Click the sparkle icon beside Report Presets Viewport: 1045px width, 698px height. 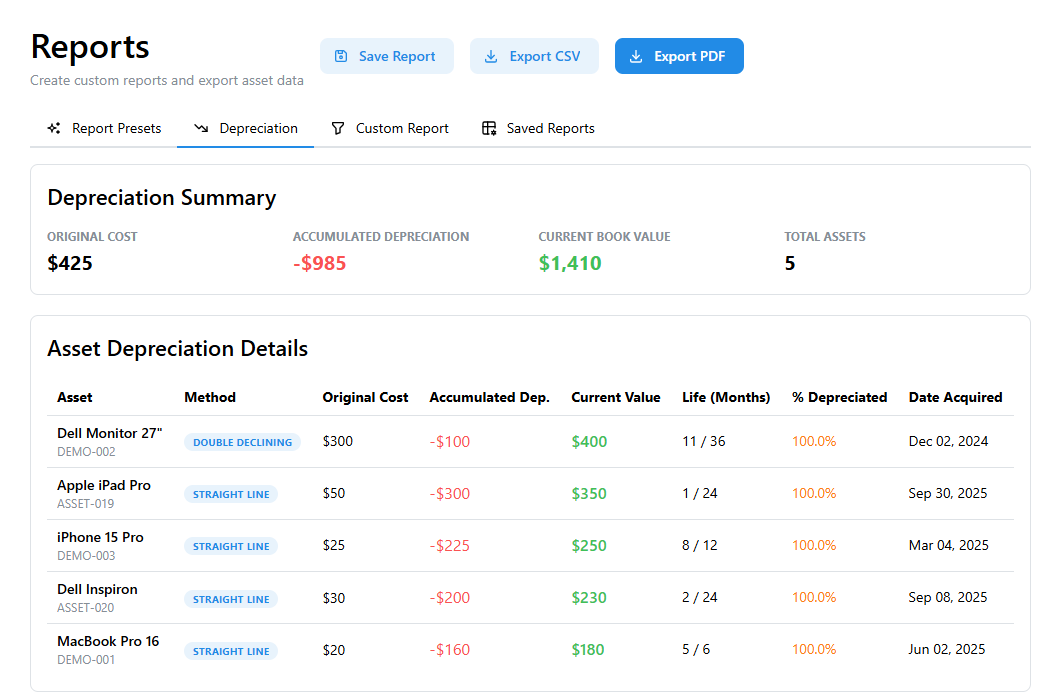[x=54, y=129]
